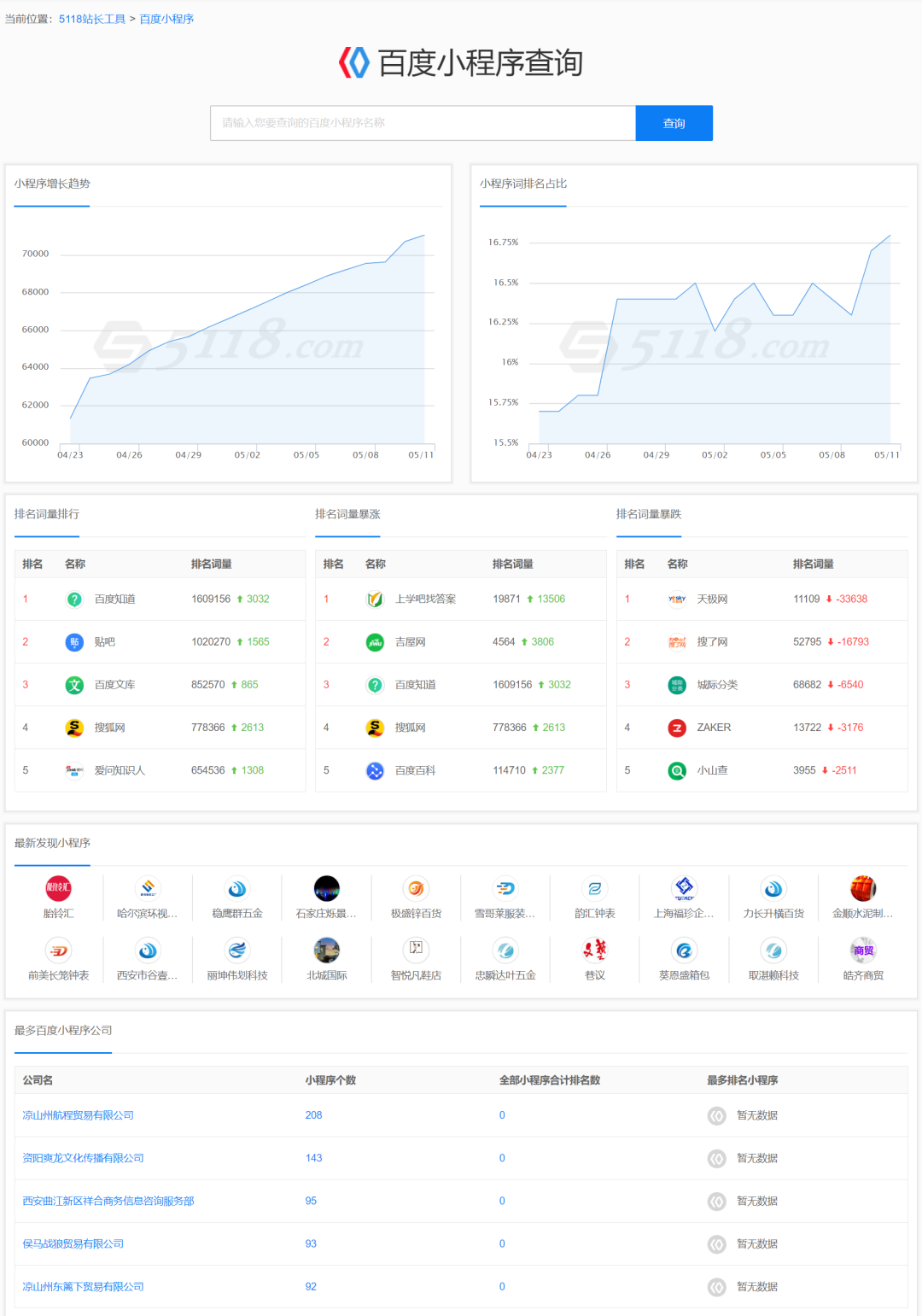Open the 小山查 green search icon
The width and height of the screenshot is (922, 1316).
coord(677,770)
